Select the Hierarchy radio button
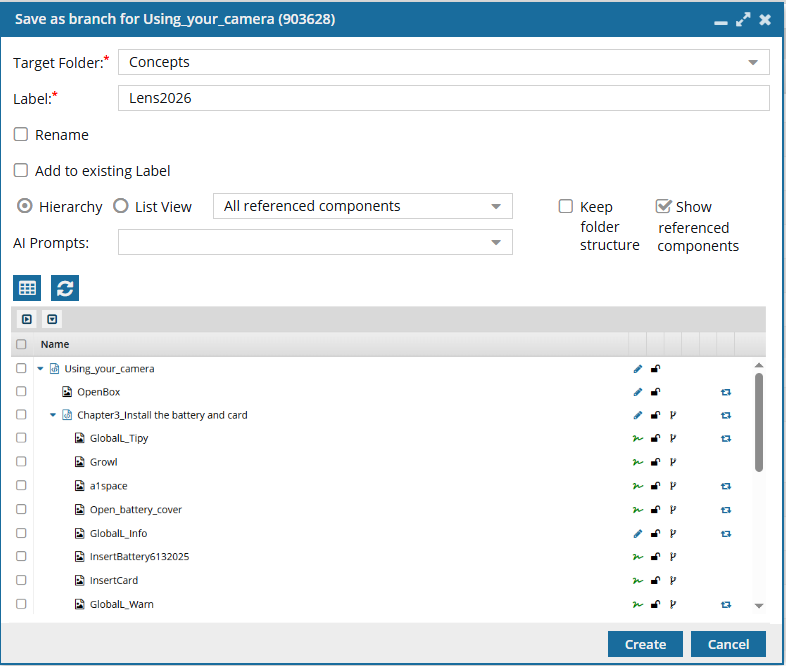 tap(25, 206)
